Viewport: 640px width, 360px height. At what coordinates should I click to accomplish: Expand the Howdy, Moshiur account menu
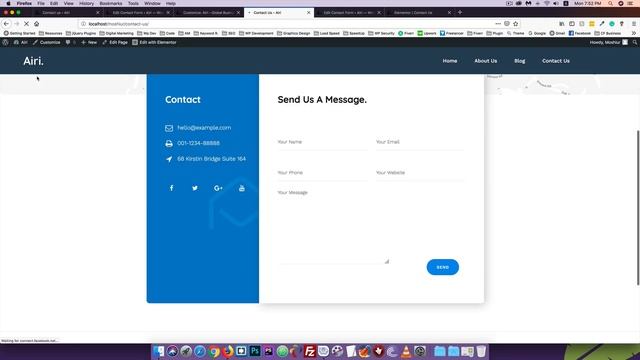(609, 42)
